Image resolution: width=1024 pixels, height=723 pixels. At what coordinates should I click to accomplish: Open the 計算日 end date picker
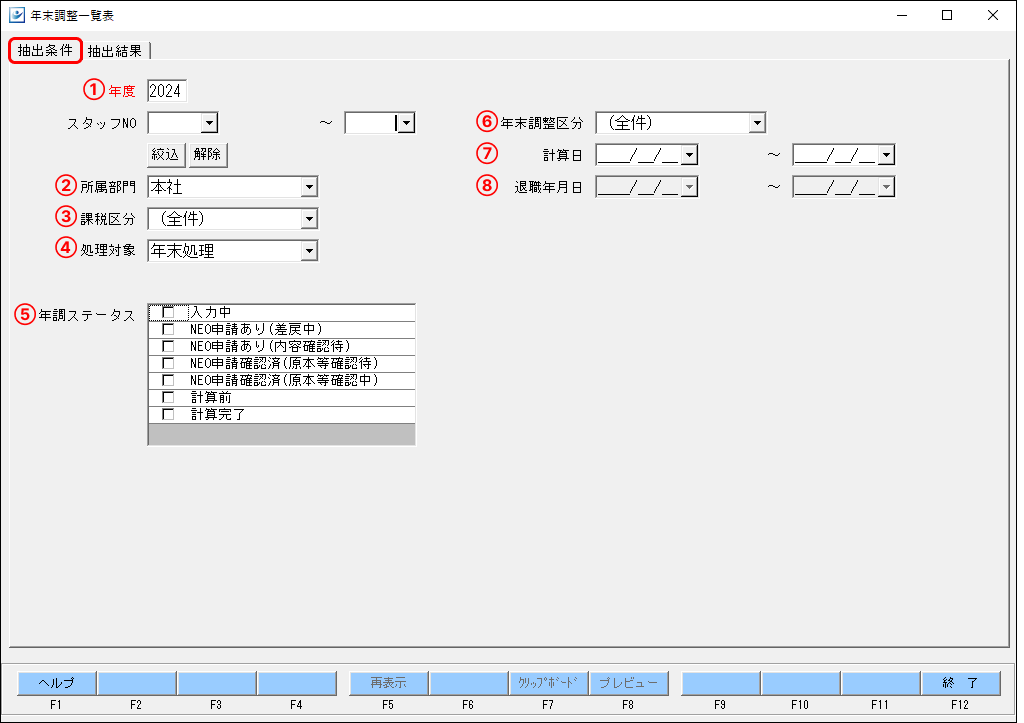coord(886,155)
